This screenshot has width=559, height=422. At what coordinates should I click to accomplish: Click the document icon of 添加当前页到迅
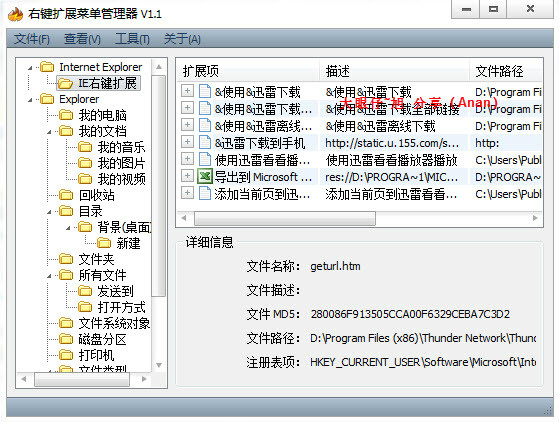[205, 193]
